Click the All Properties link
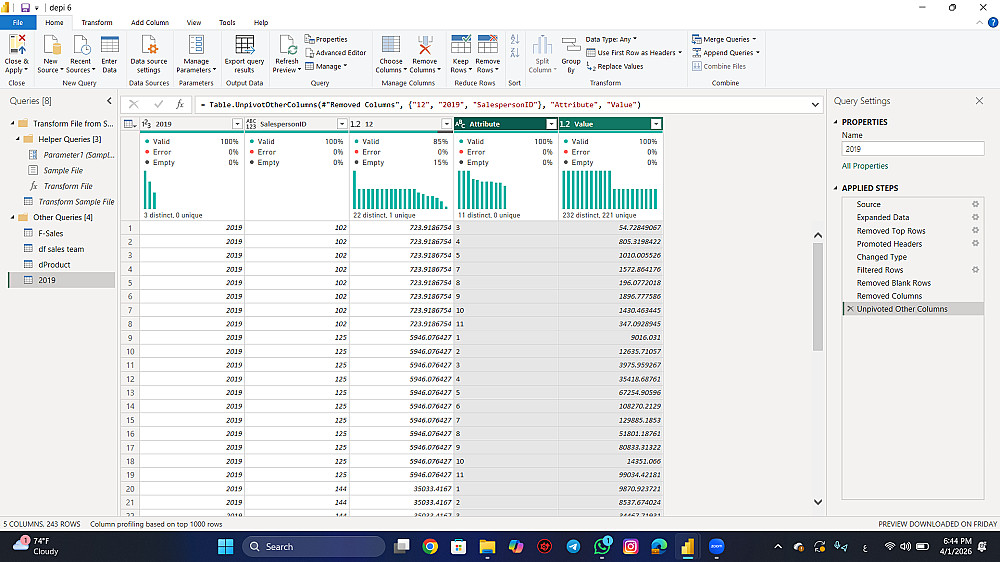Viewport: 1000px width, 562px height. click(864, 166)
